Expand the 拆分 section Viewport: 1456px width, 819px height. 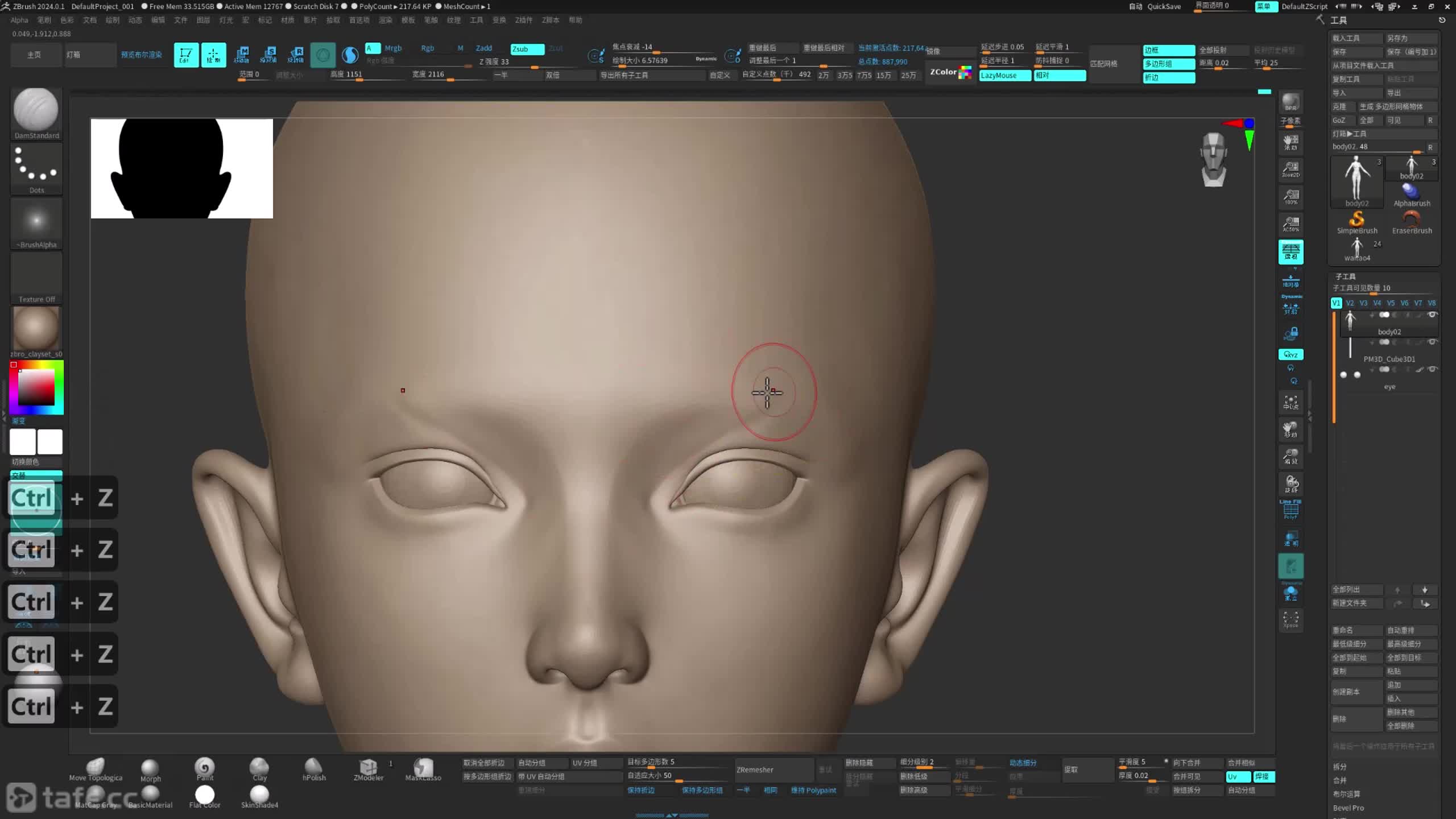(1340, 767)
